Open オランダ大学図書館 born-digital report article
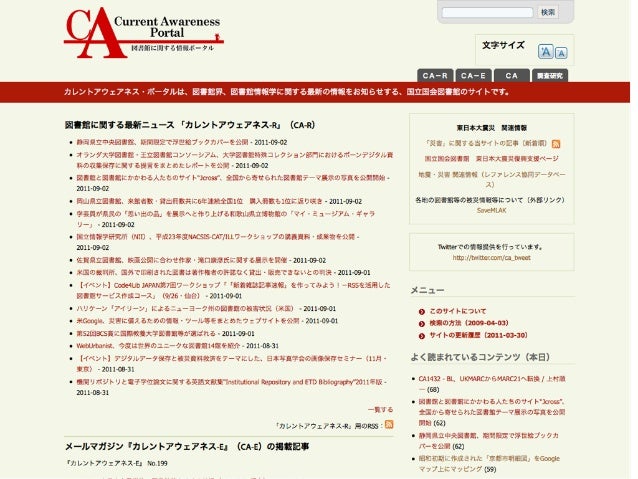The height and width of the screenshot is (479, 638). click(x=234, y=160)
